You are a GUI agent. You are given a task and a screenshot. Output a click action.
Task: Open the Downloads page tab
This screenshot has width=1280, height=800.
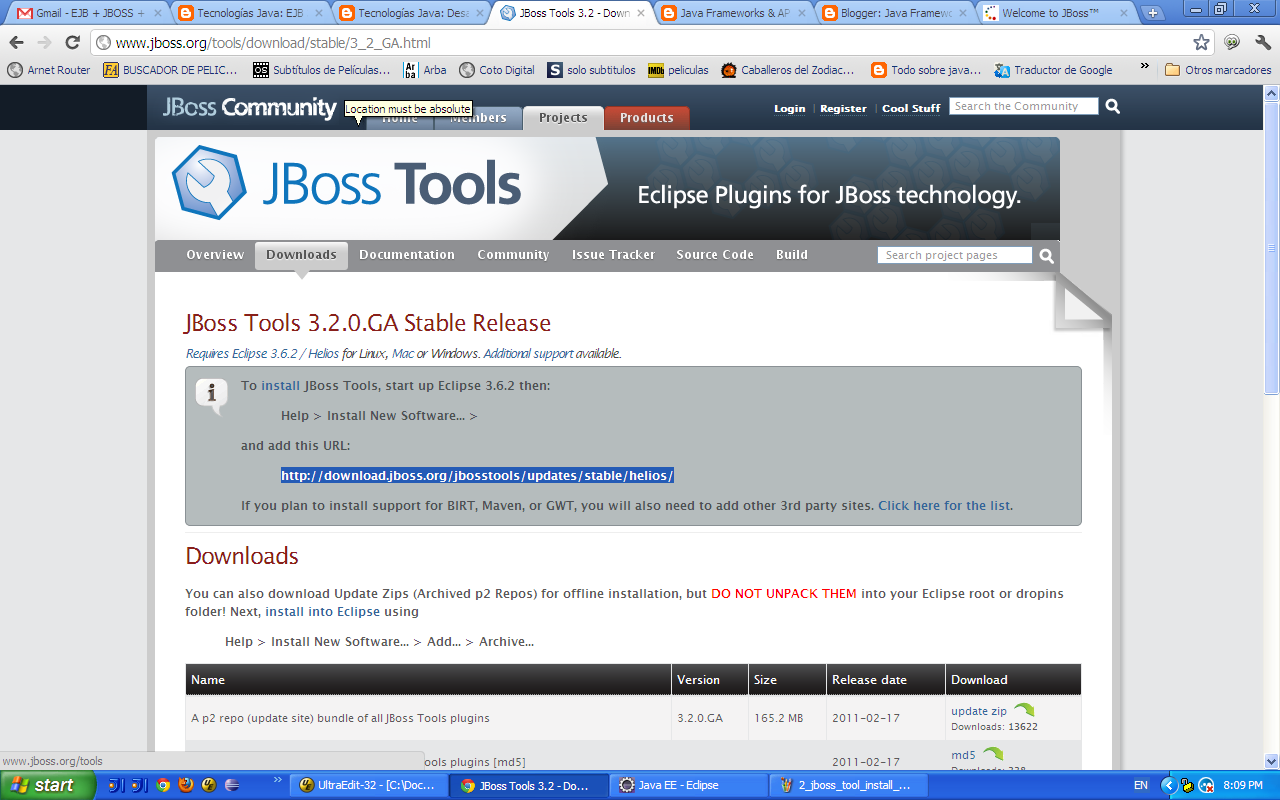click(x=301, y=255)
